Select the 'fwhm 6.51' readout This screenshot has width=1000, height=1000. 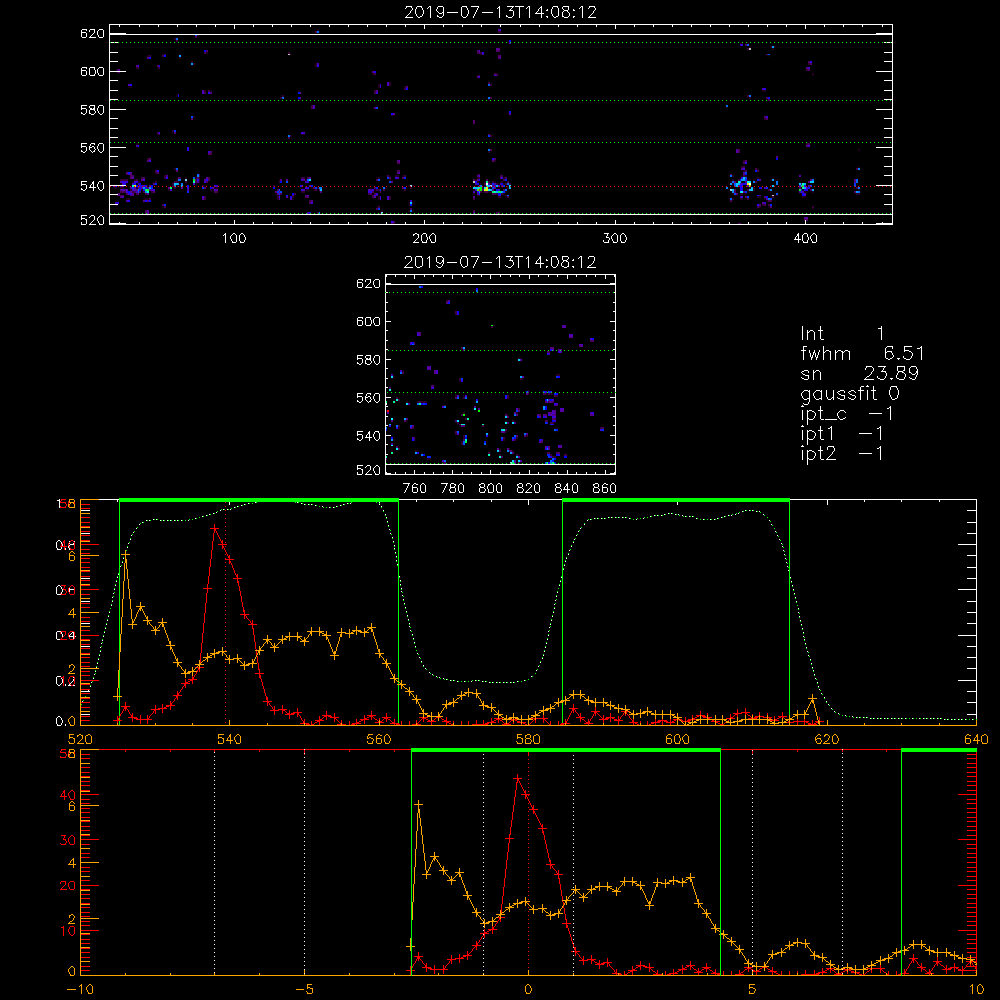click(862, 353)
